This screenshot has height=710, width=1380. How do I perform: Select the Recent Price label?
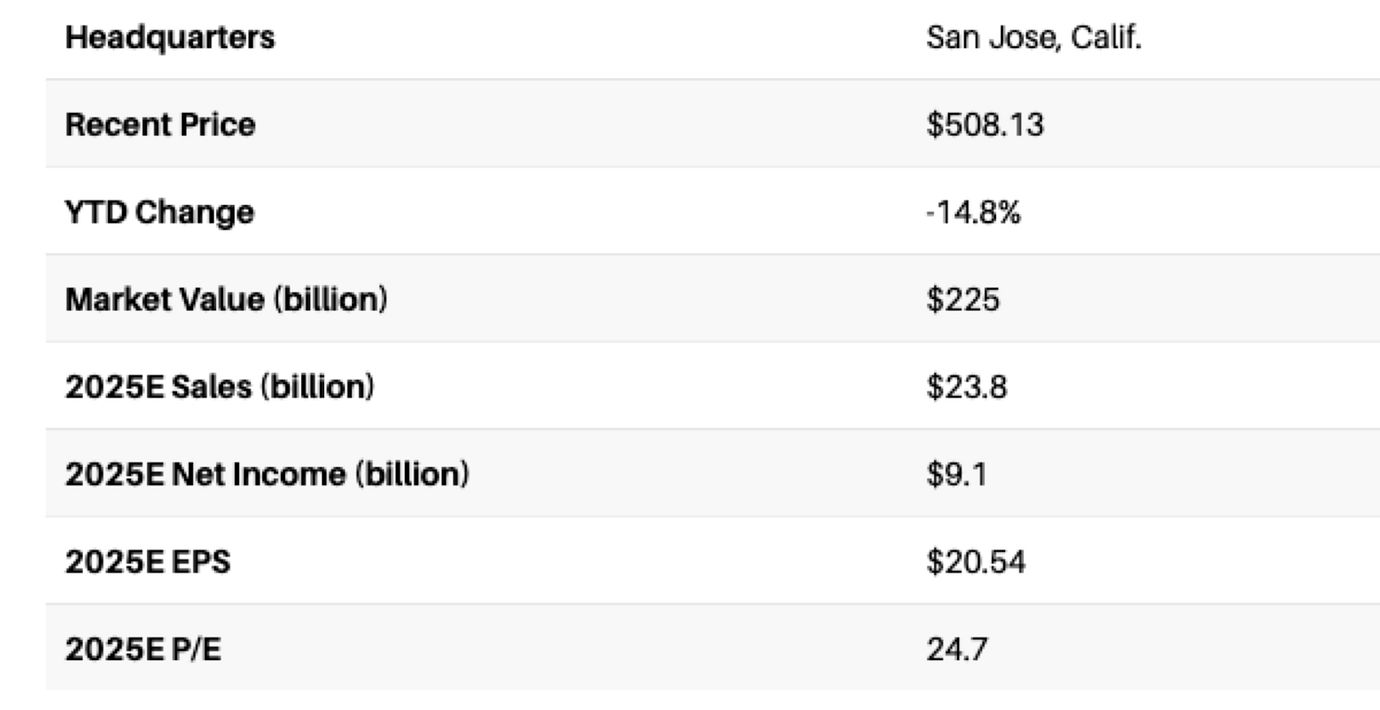point(160,125)
